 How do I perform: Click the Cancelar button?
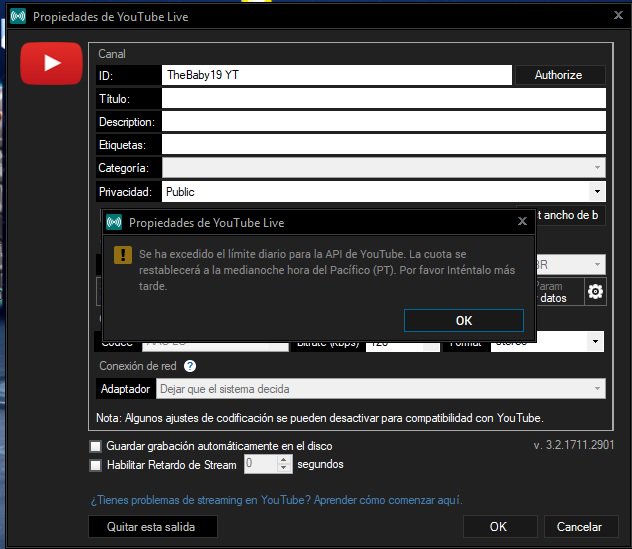pos(580,526)
